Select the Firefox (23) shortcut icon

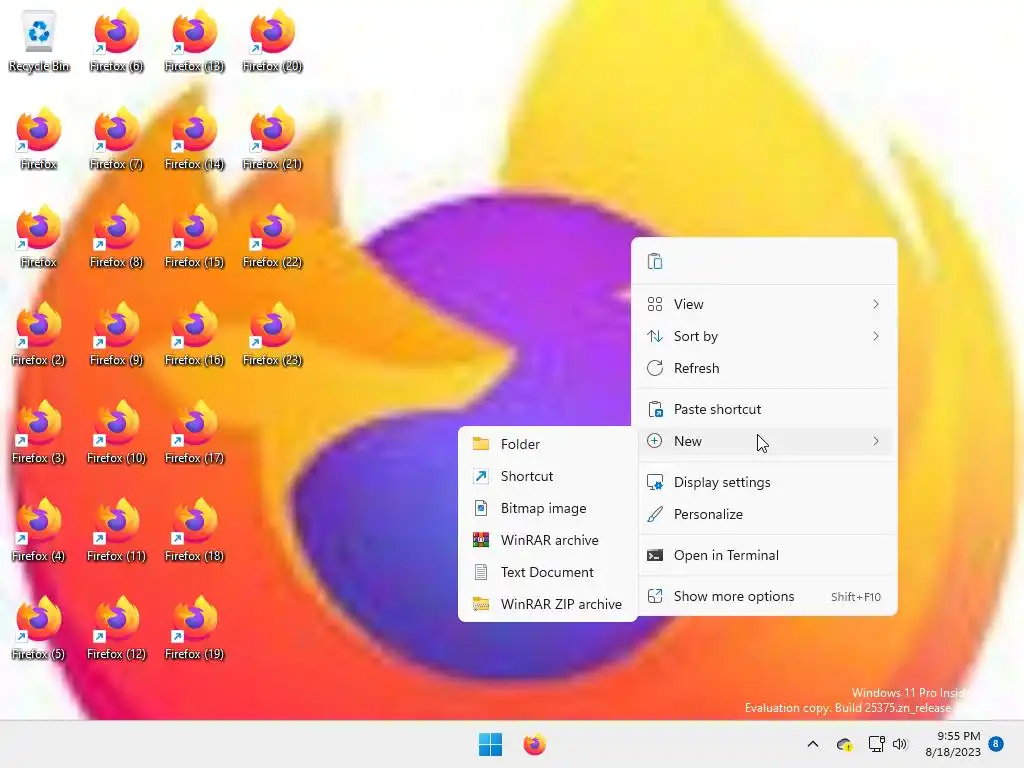pyautogui.click(x=272, y=334)
